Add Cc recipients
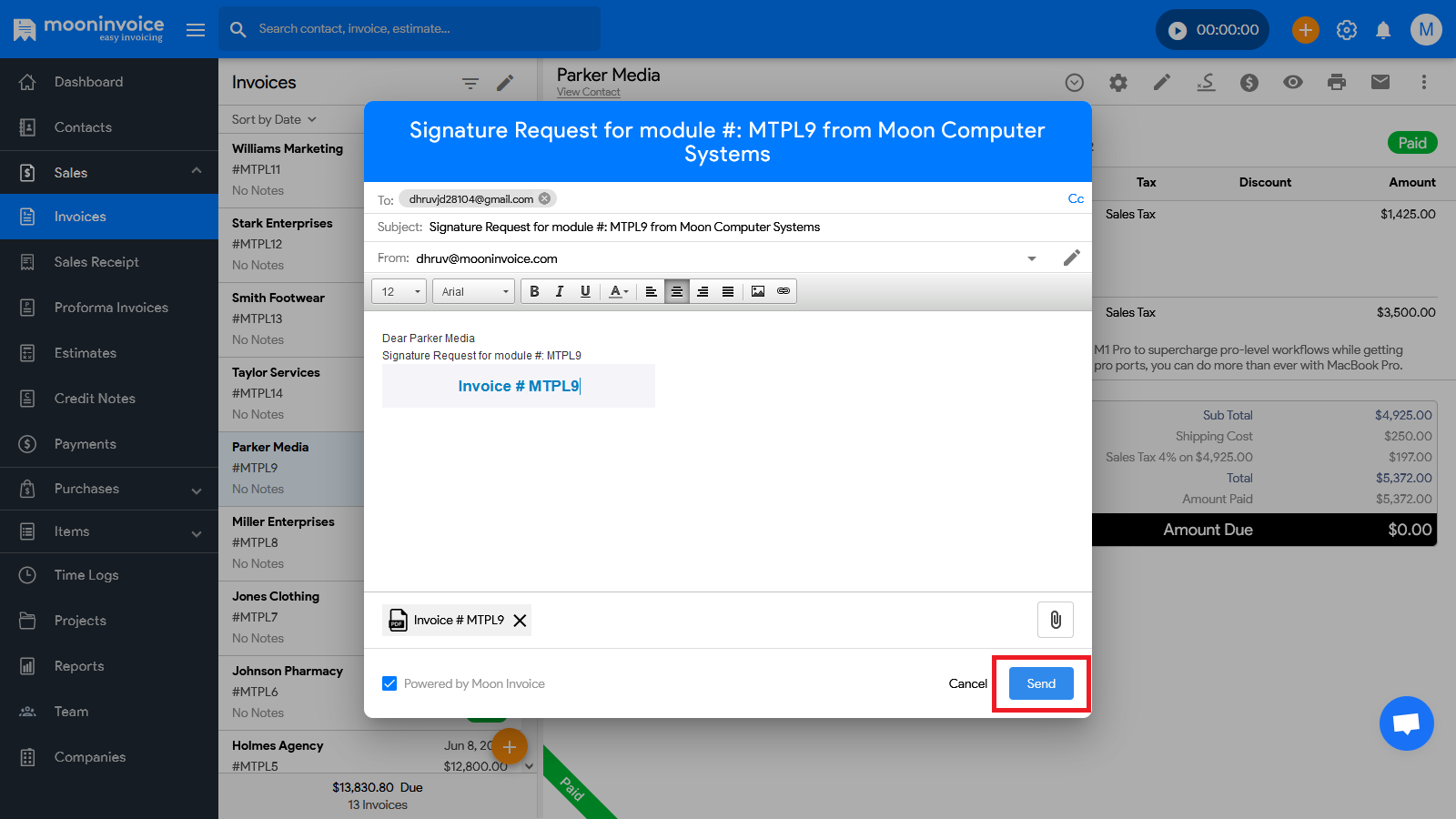This screenshot has height=819, width=1456. (1076, 198)
